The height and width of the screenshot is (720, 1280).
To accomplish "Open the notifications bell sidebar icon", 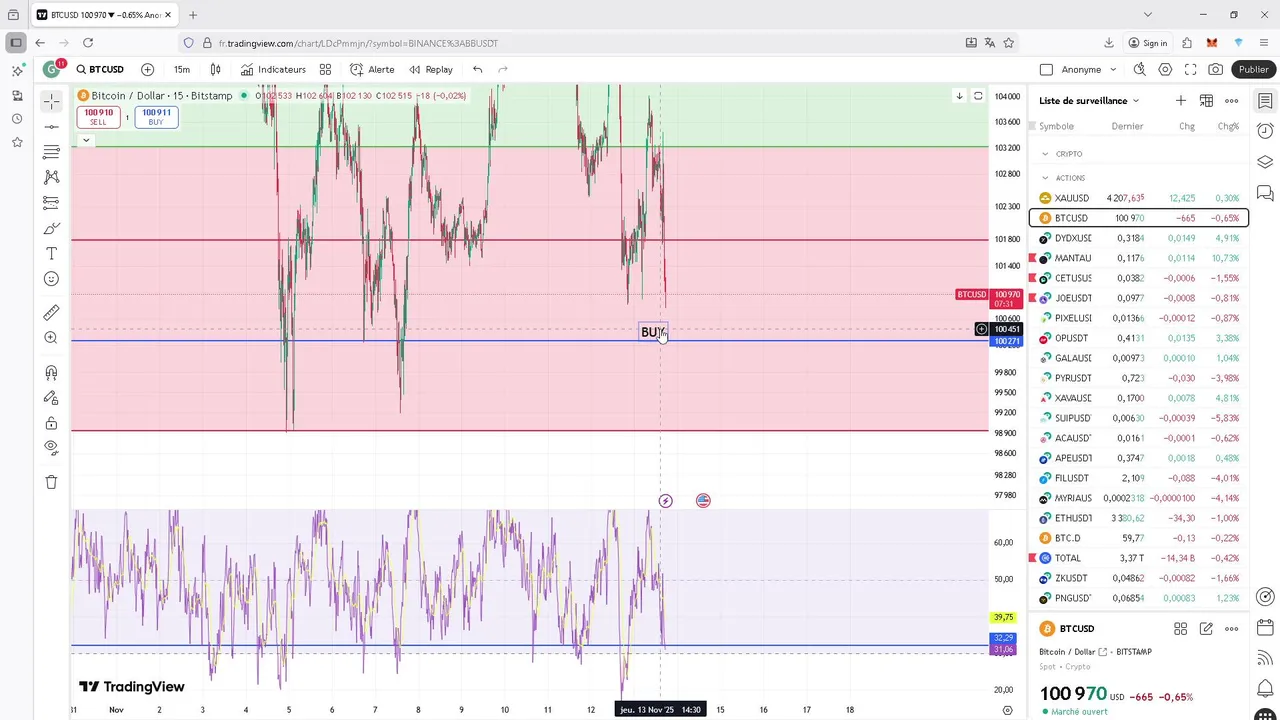I will [1265, 689].
